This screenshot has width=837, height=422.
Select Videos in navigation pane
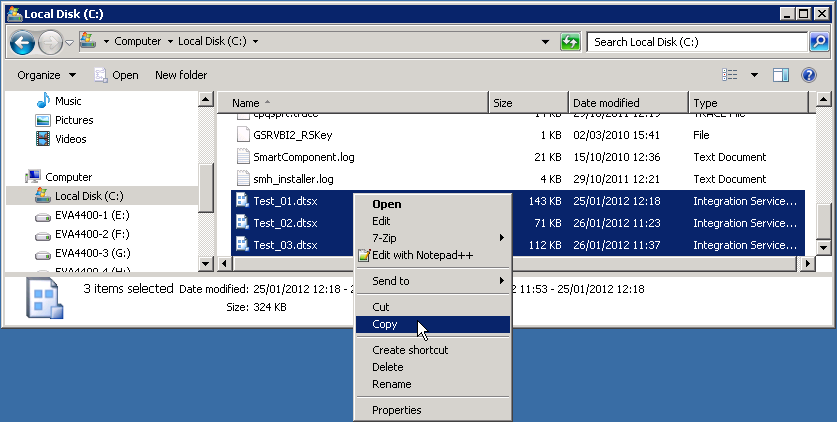(70, 139)
